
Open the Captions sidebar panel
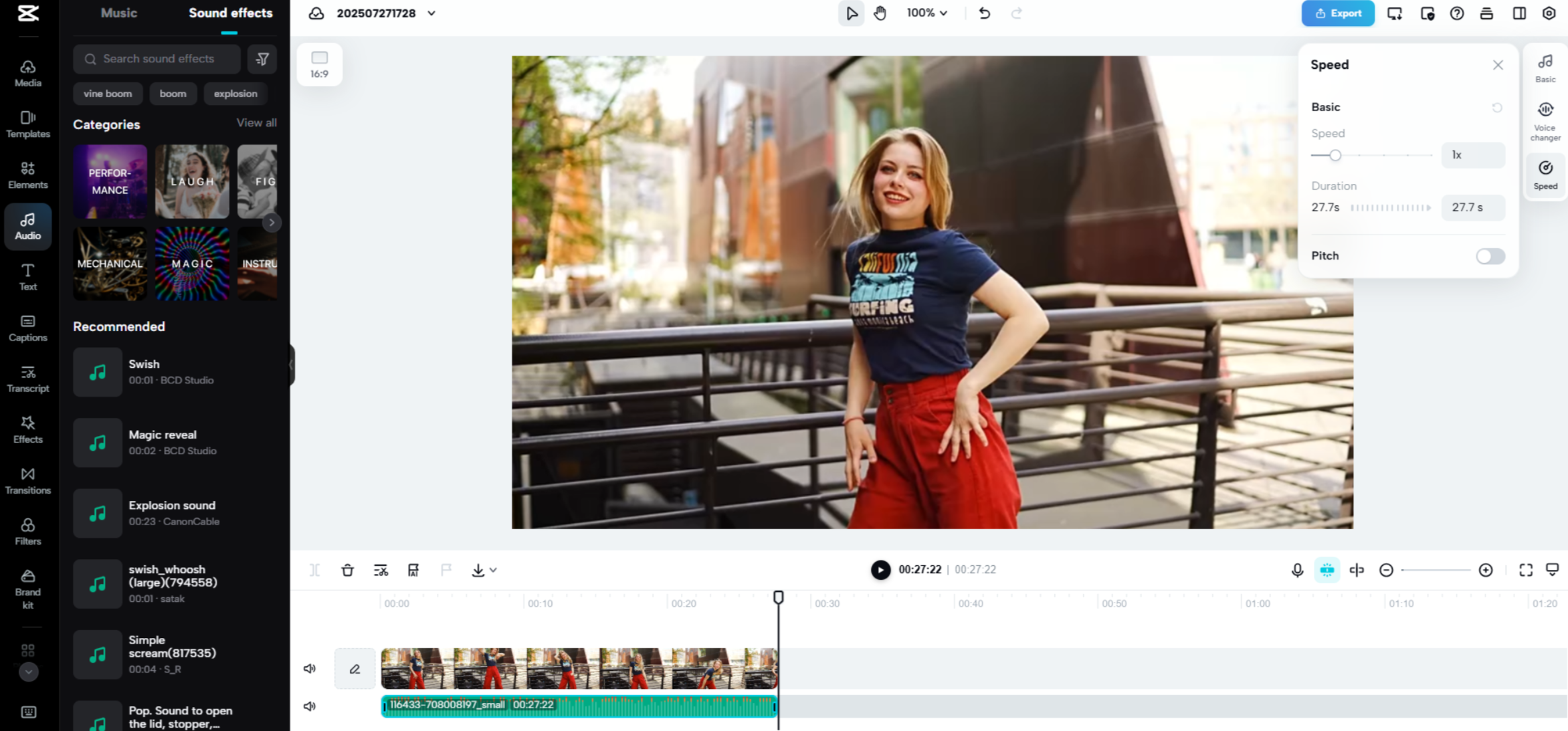tap(27, 328)
